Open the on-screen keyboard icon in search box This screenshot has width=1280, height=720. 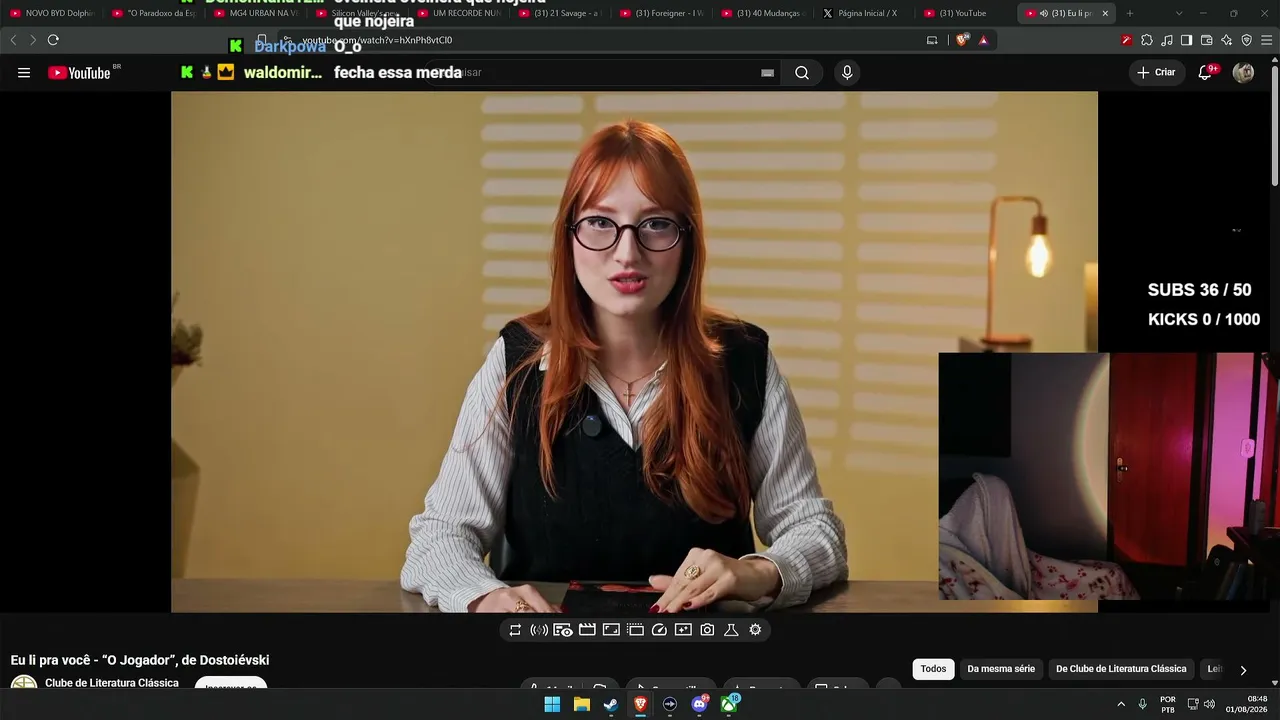click(768, 73)
